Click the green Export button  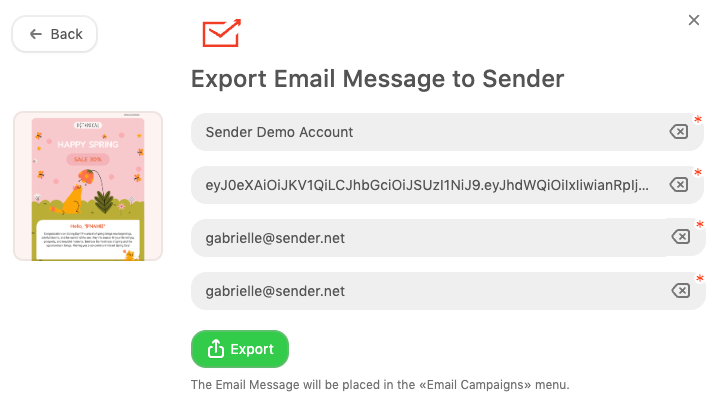point(240,349)
